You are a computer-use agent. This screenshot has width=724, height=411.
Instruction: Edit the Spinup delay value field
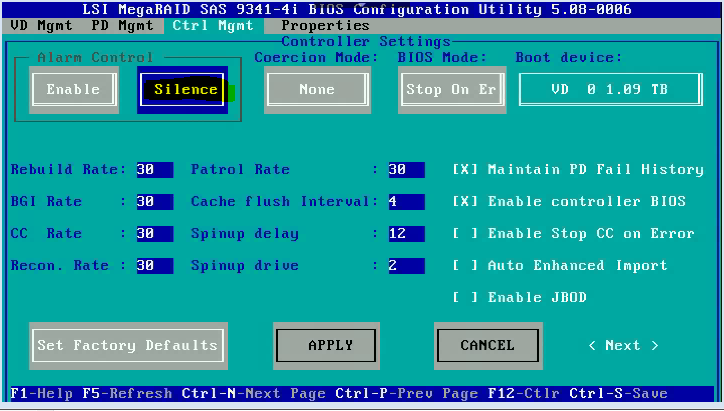click(x=407, y=234)
